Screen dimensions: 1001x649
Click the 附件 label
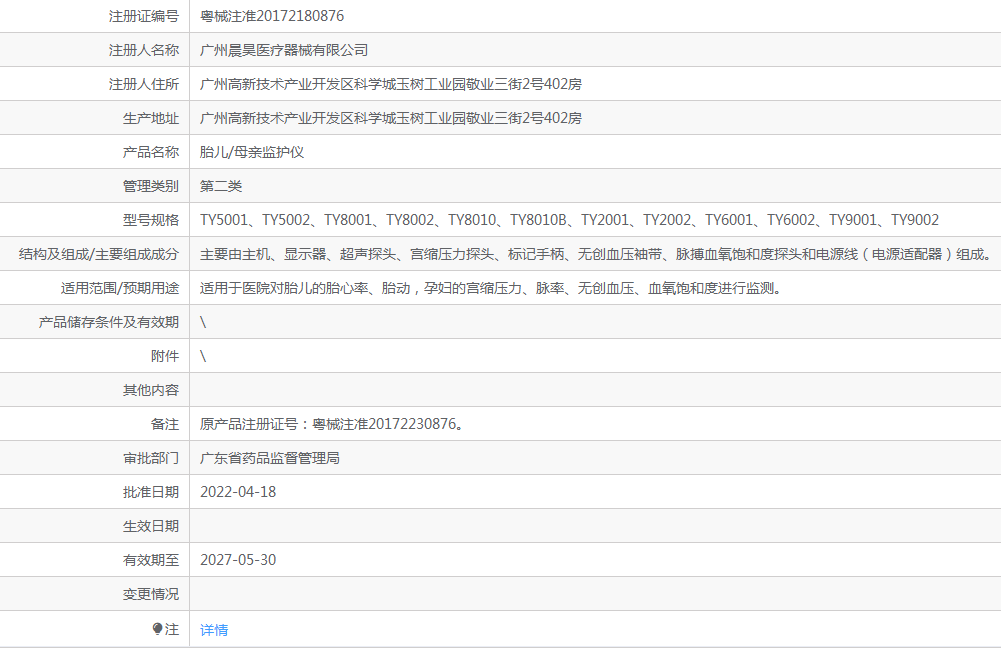165,356
